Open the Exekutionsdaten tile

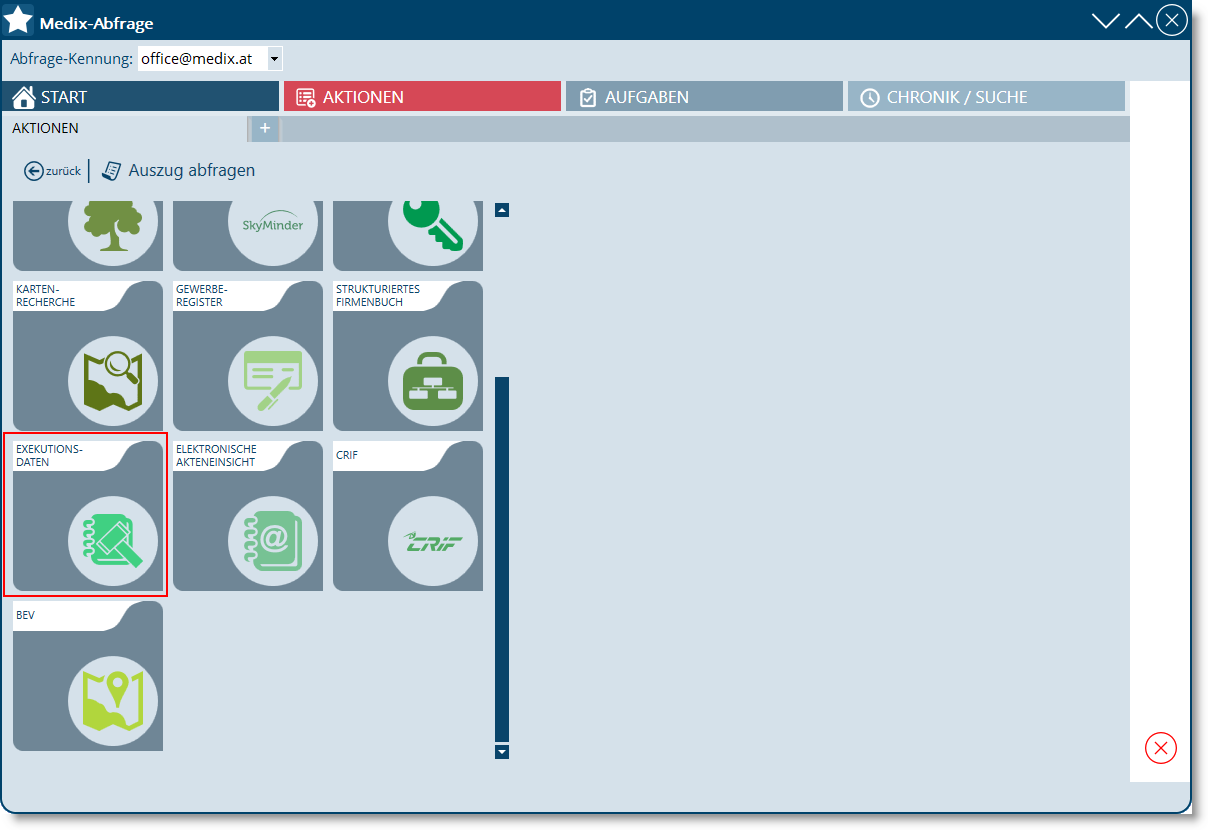pyautogui.click(x=87, y=517)
